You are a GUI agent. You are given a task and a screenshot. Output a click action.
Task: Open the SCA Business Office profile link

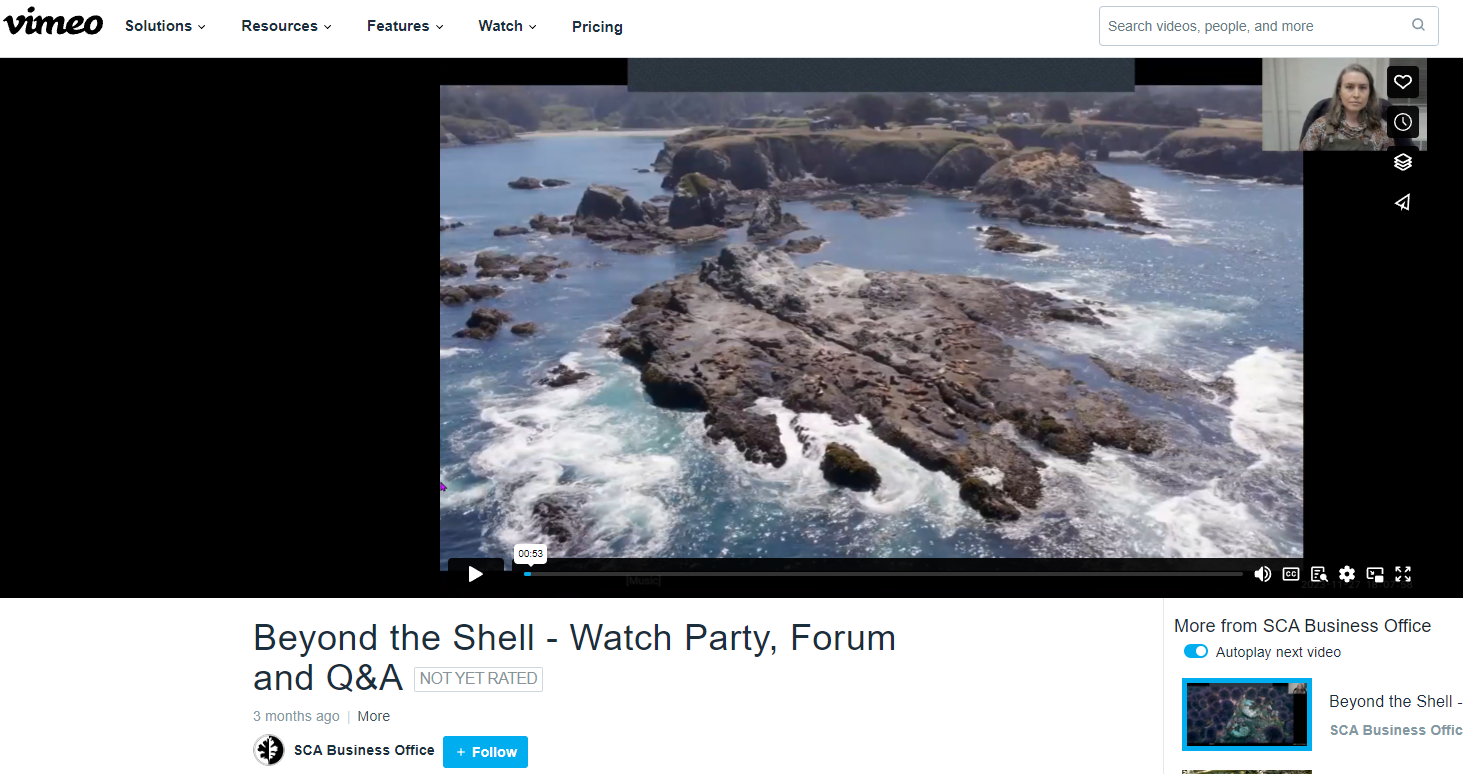(364, 750)
